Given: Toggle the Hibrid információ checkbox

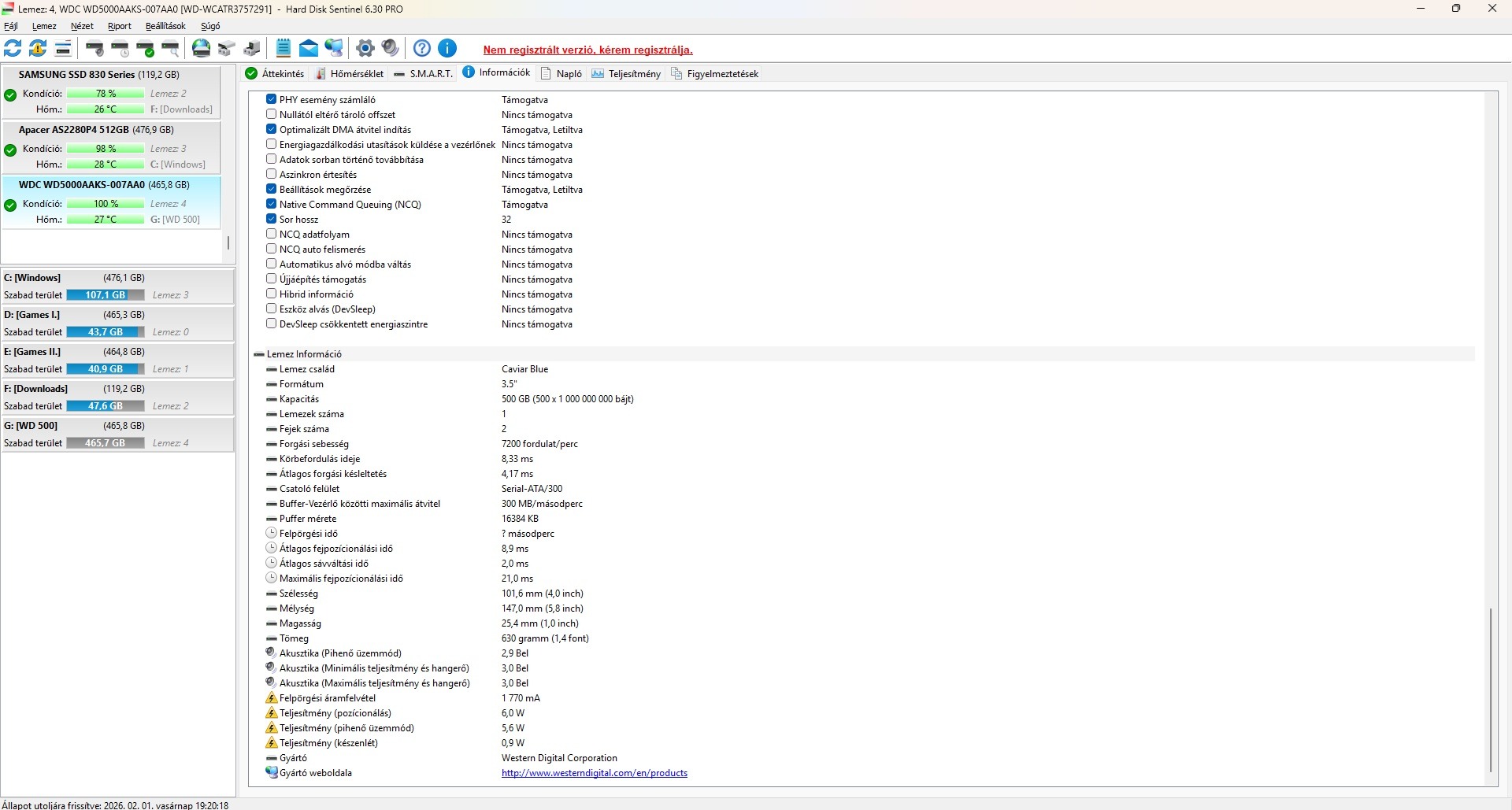Looking at the screenshot, I should pos(272,294).
